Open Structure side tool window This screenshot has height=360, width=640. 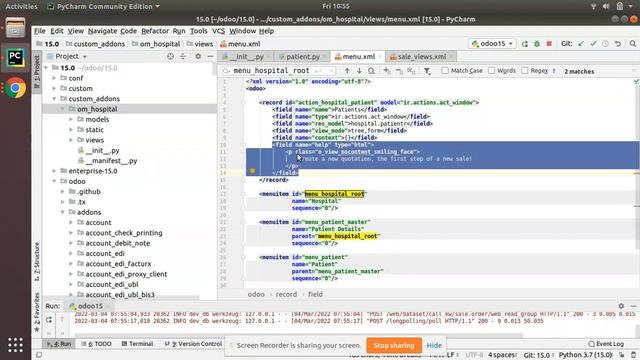(37, 262)
